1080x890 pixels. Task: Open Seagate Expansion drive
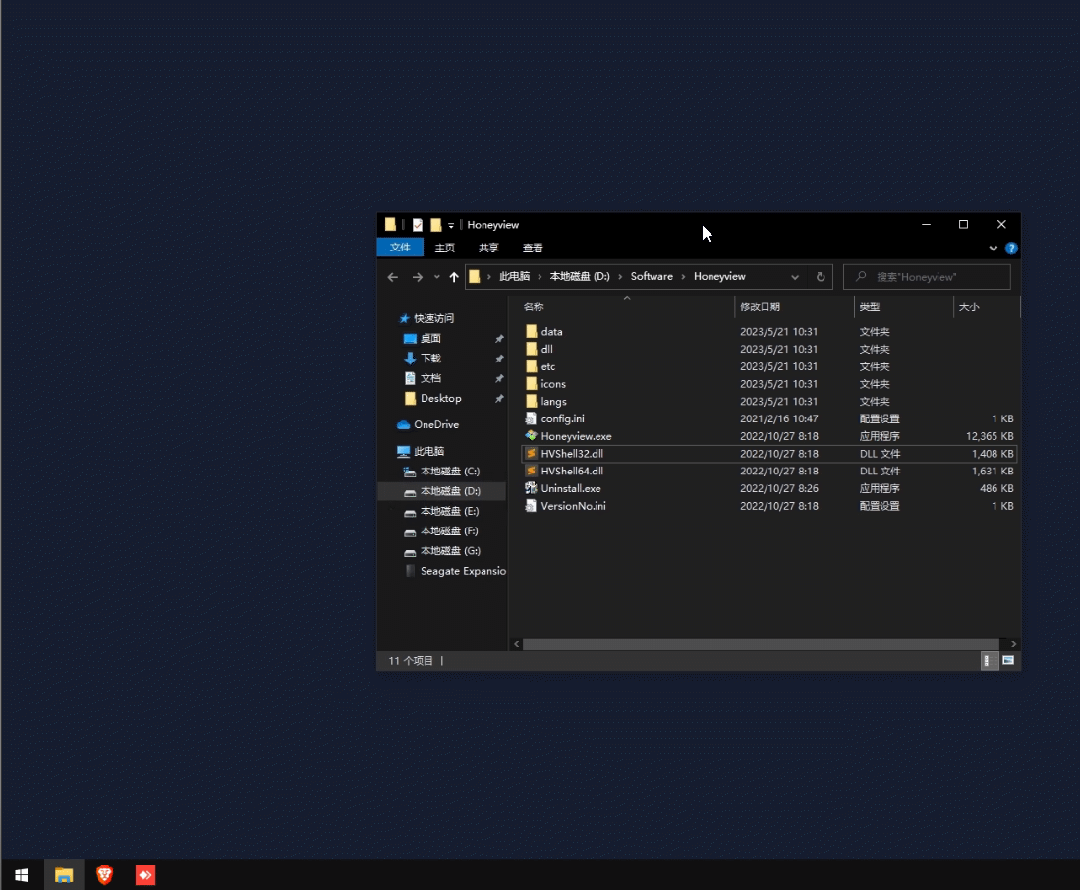(x=464, y=571)
